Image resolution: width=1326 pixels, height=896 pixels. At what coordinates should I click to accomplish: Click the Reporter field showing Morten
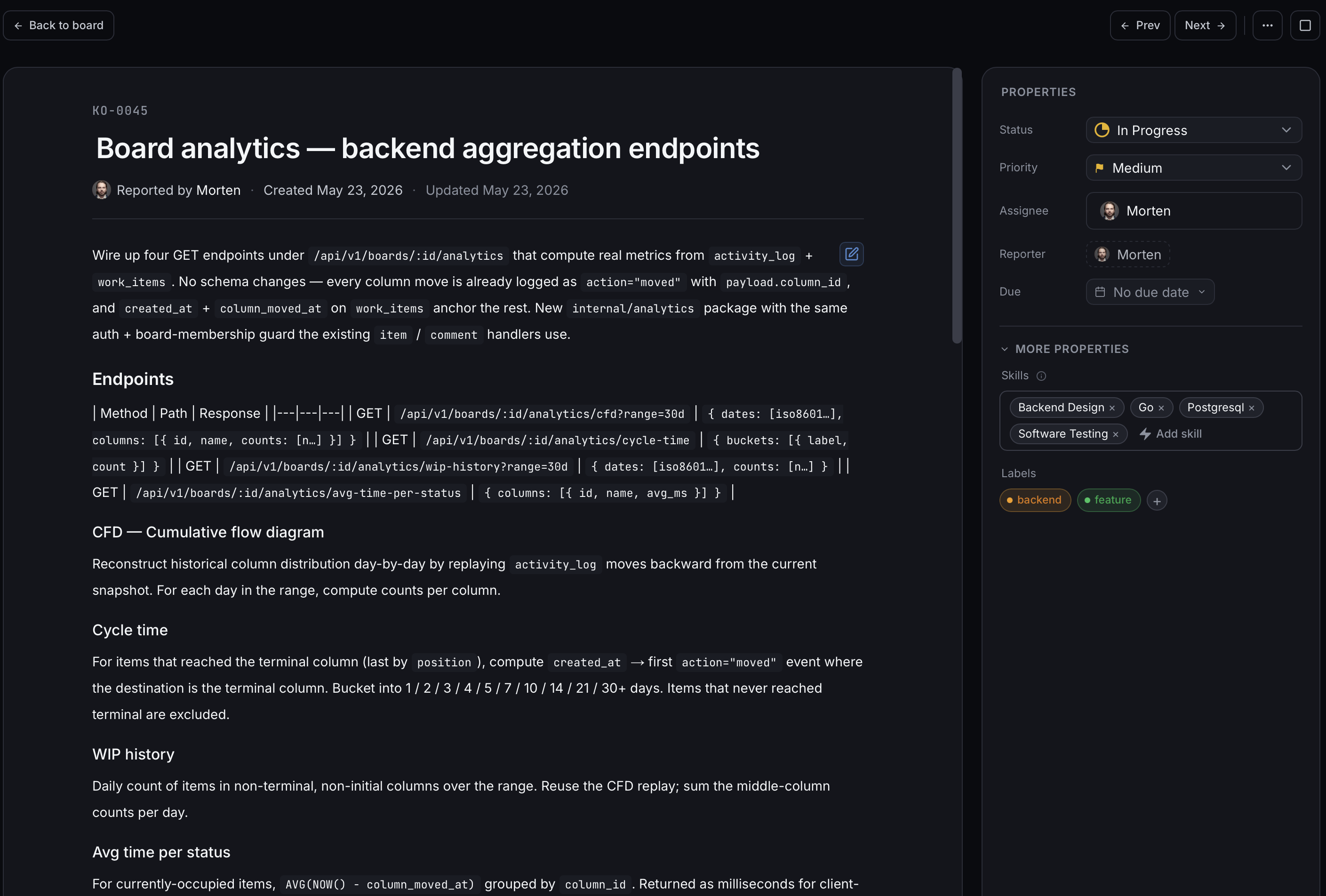pyautogui.click(x=1127, y=255)
